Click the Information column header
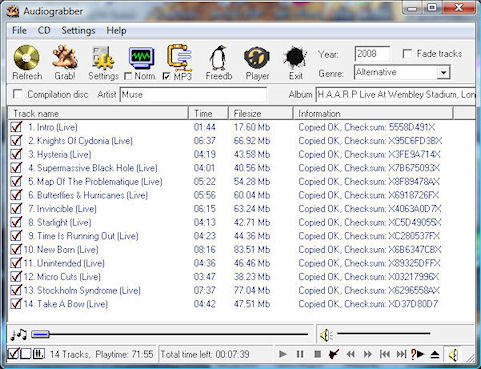 pyautogui.click(x=373, y=113)
